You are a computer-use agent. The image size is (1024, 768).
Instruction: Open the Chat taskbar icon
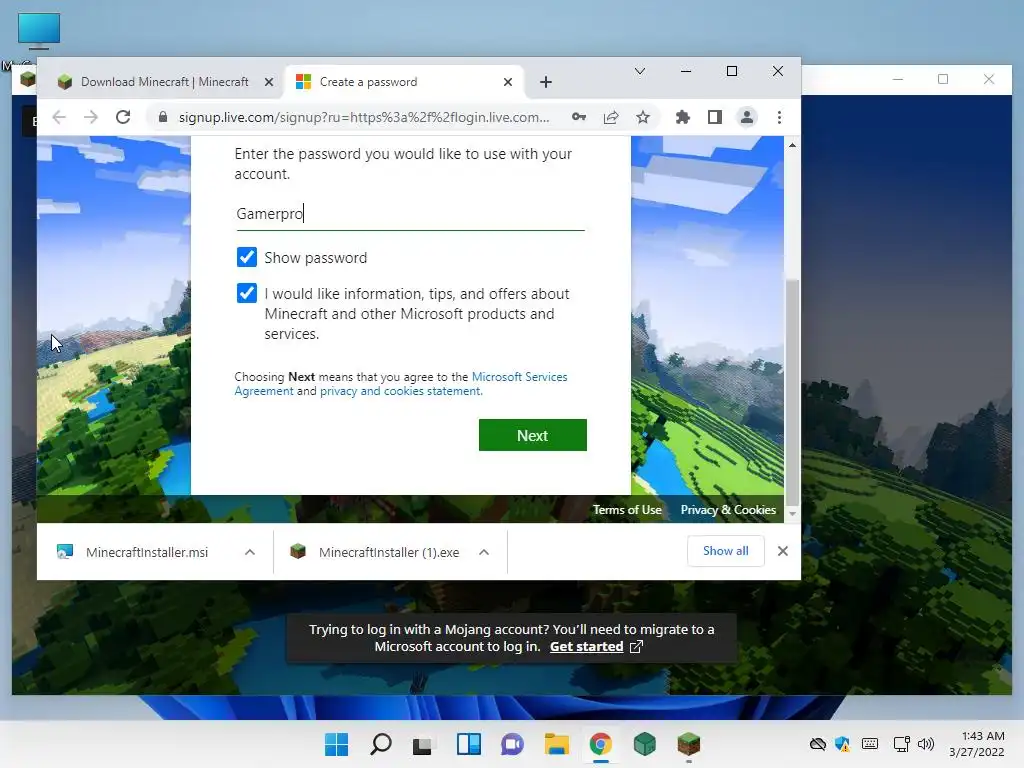click(x=512, y=744)
